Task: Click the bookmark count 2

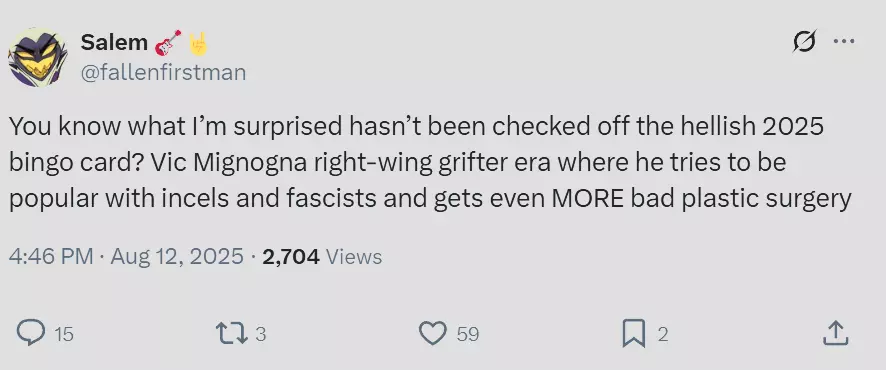Action: pyautogui.click(x=663, y=334)
